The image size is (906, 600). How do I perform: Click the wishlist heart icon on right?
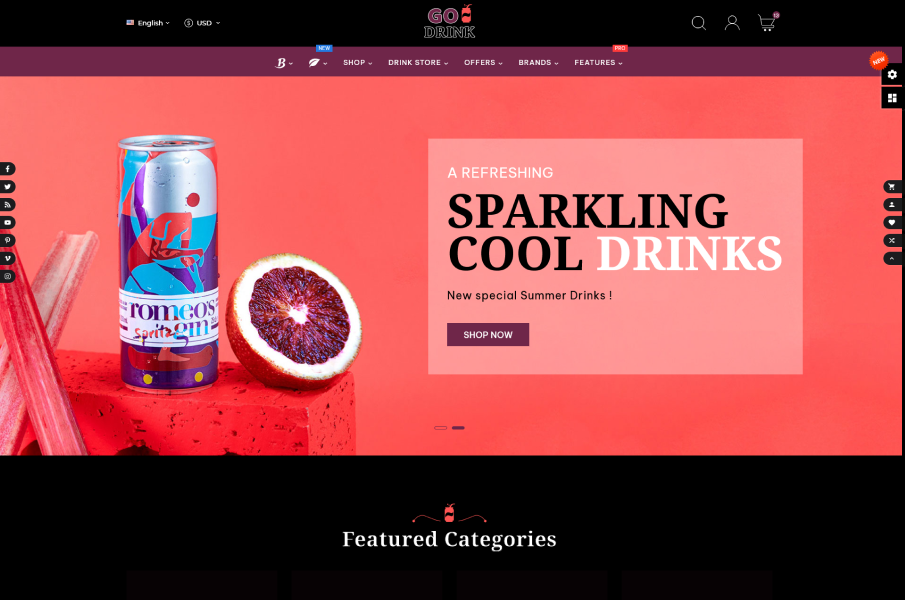coord(892,223)
